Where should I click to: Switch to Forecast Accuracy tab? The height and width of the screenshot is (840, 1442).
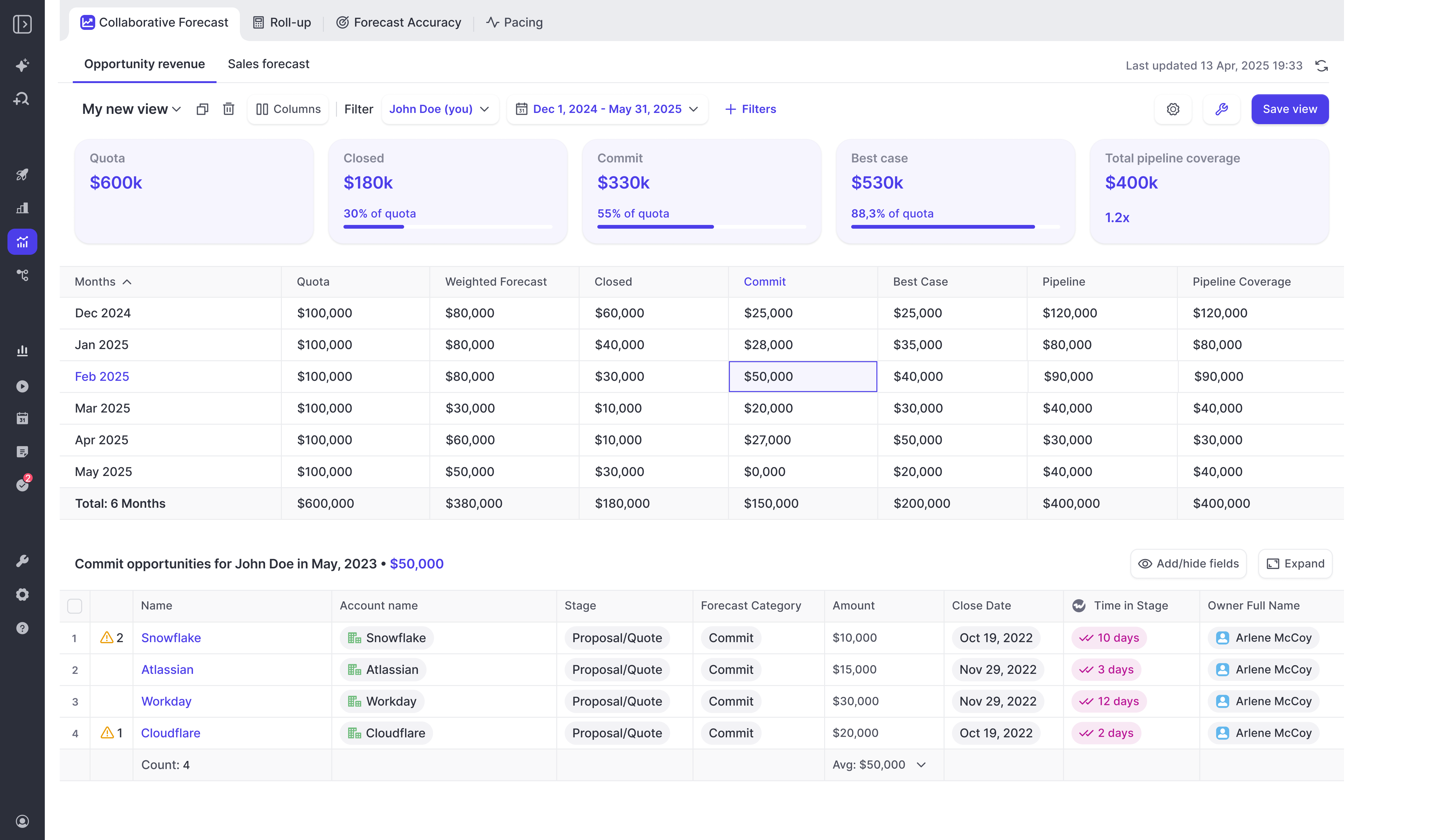point(398,22)
